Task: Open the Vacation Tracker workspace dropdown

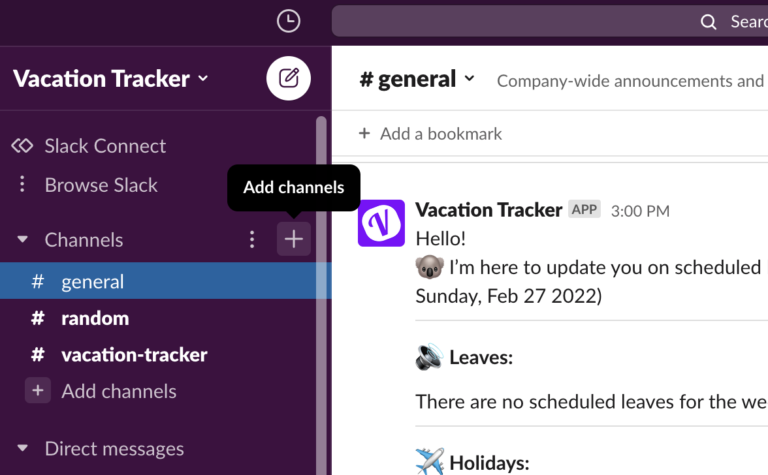Action: tap(111, 78)
